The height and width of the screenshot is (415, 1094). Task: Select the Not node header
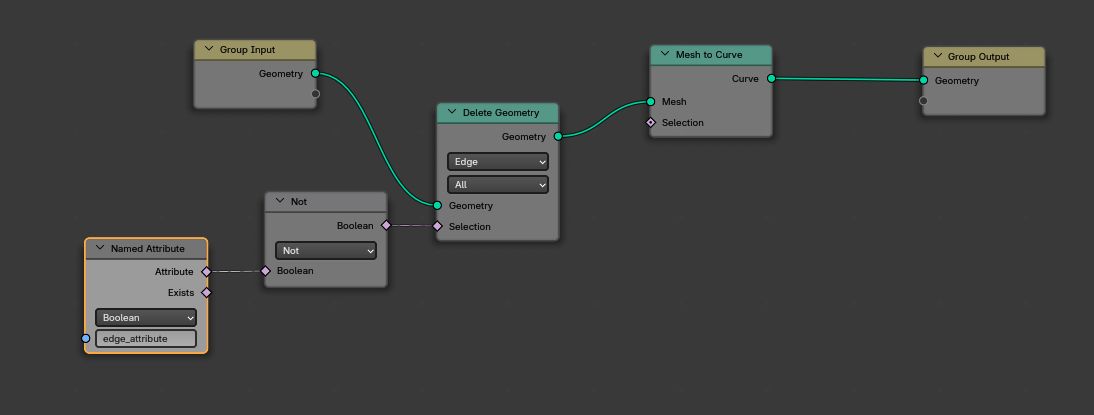(x=326, y=202)
